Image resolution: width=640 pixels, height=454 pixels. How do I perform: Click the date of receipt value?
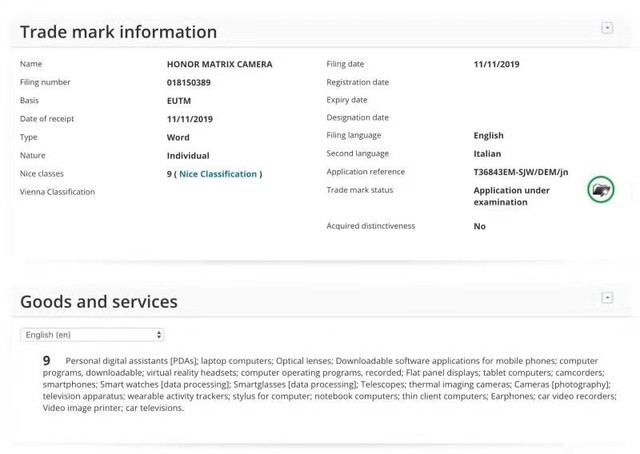190,119
